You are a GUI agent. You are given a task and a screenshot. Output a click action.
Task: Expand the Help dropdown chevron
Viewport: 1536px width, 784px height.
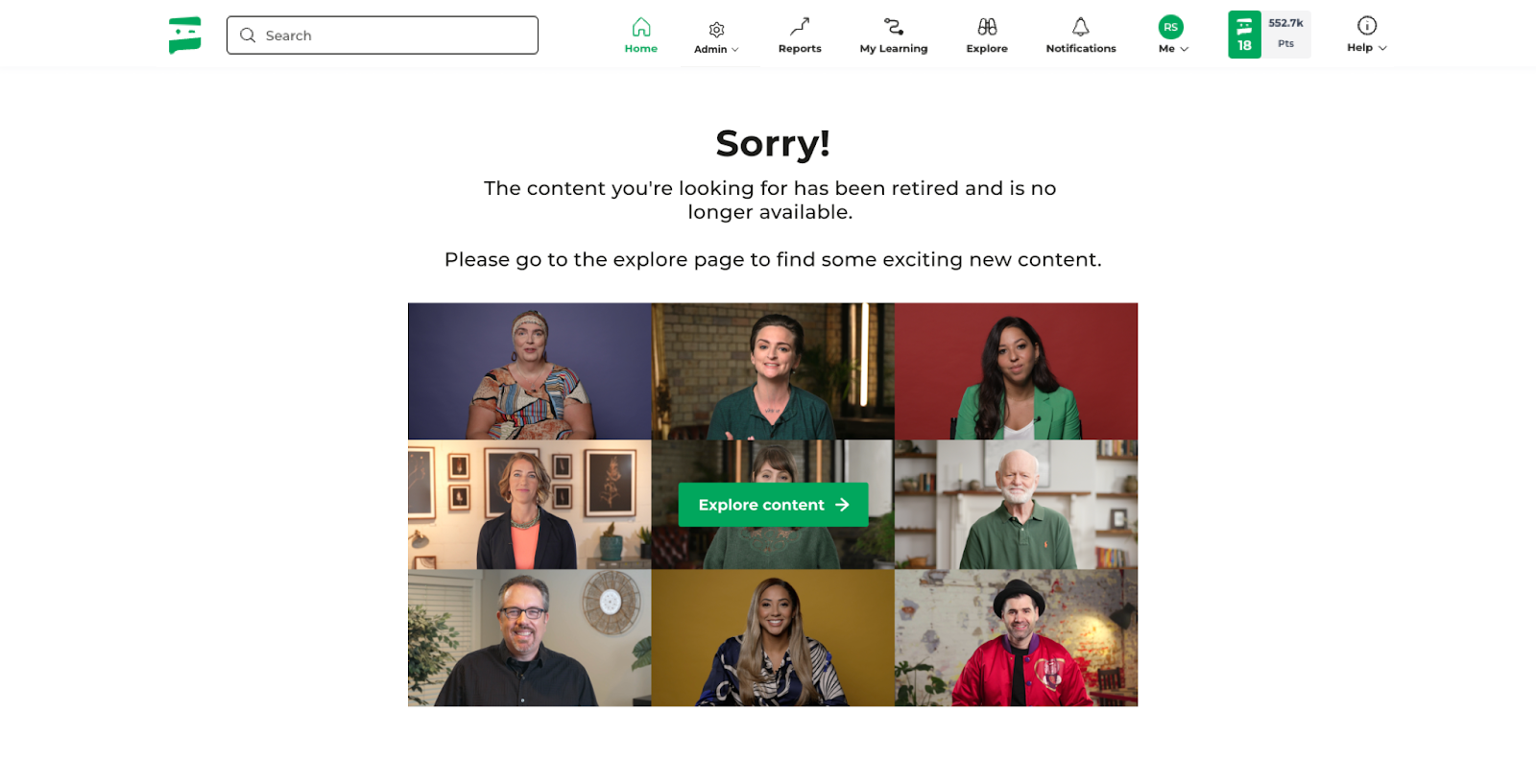tap(1382, 48)
